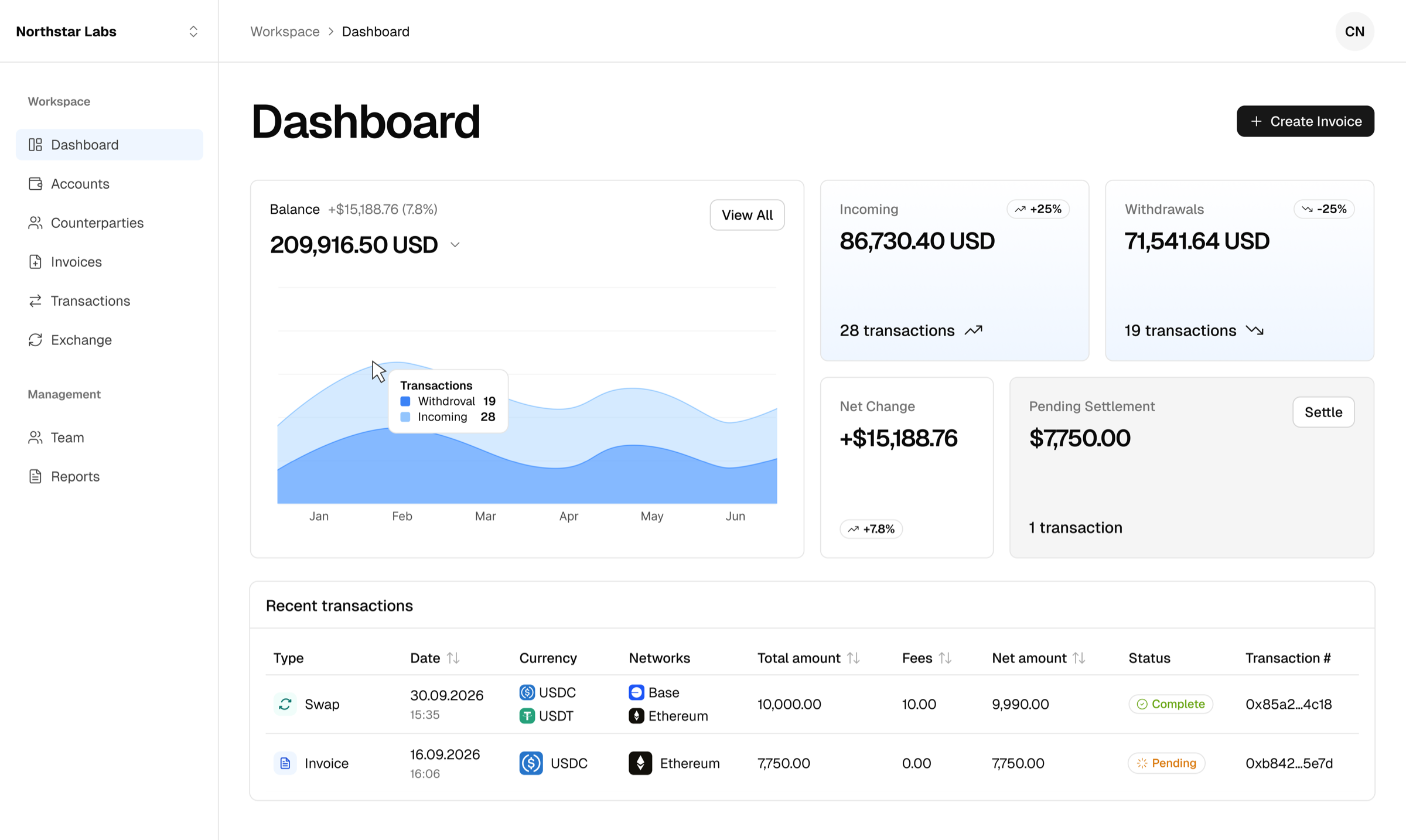The image size is (1406, 840).
Task: Click the Invoice type icon in second row
Action: pyautogui.click(x=285, y=763)
